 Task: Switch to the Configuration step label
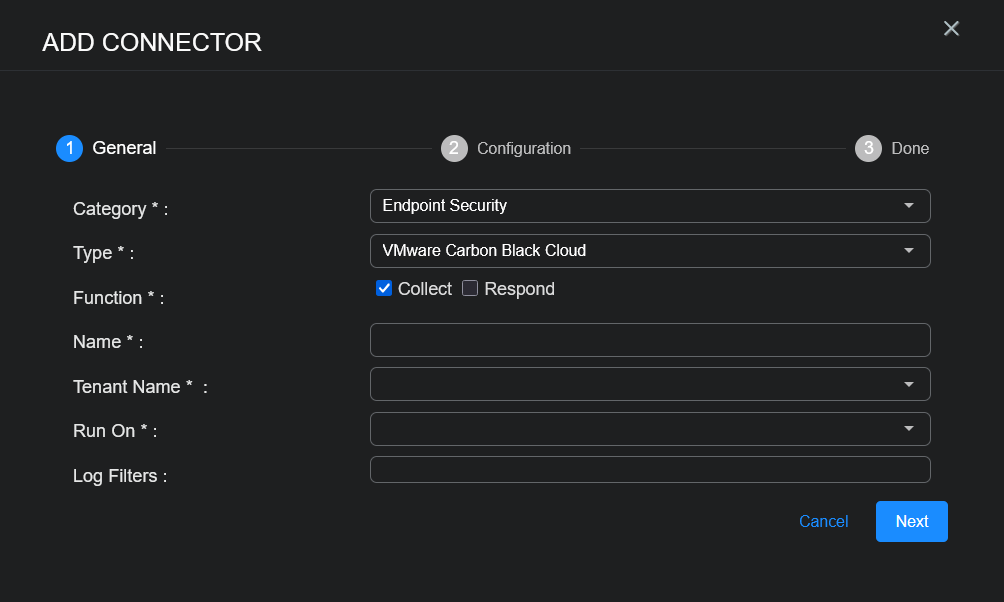point(524,148)
